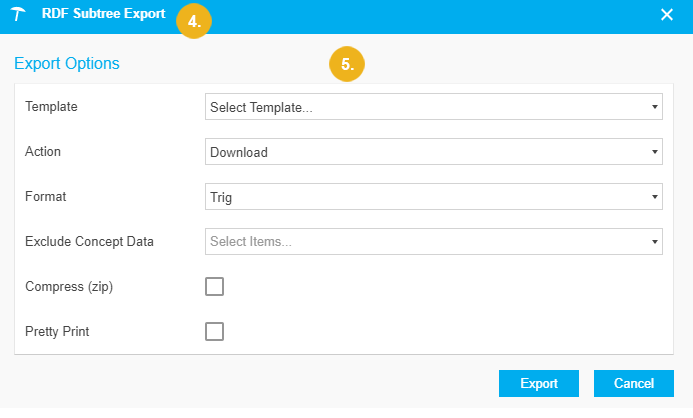Click the arrow of Exclude Concept Data selector
The height and width of the screenshot is (418, 693).
[653, 241]
